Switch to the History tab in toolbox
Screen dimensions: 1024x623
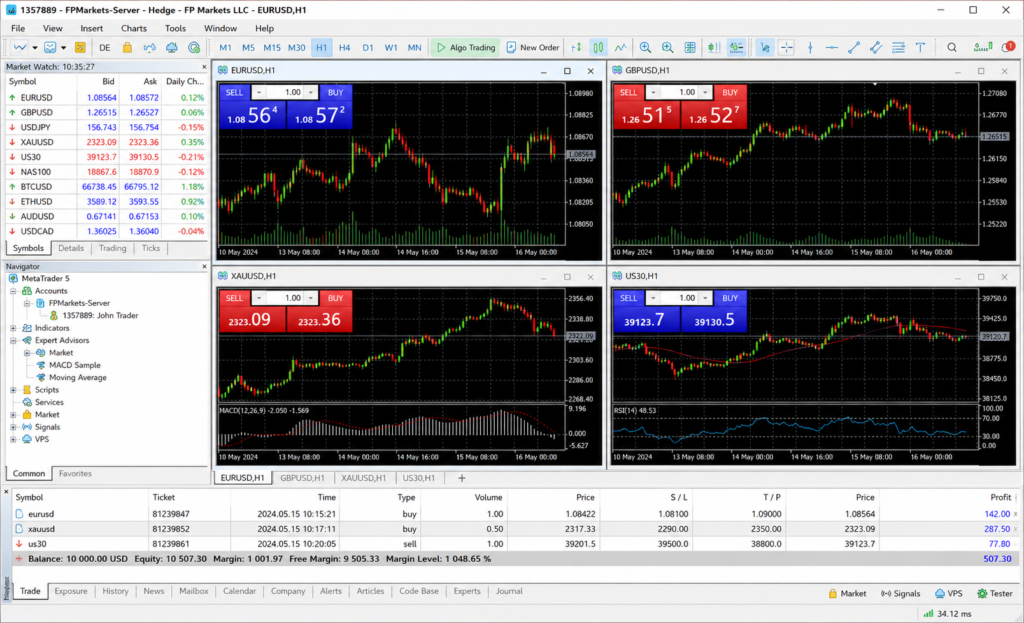pos(115,591)
